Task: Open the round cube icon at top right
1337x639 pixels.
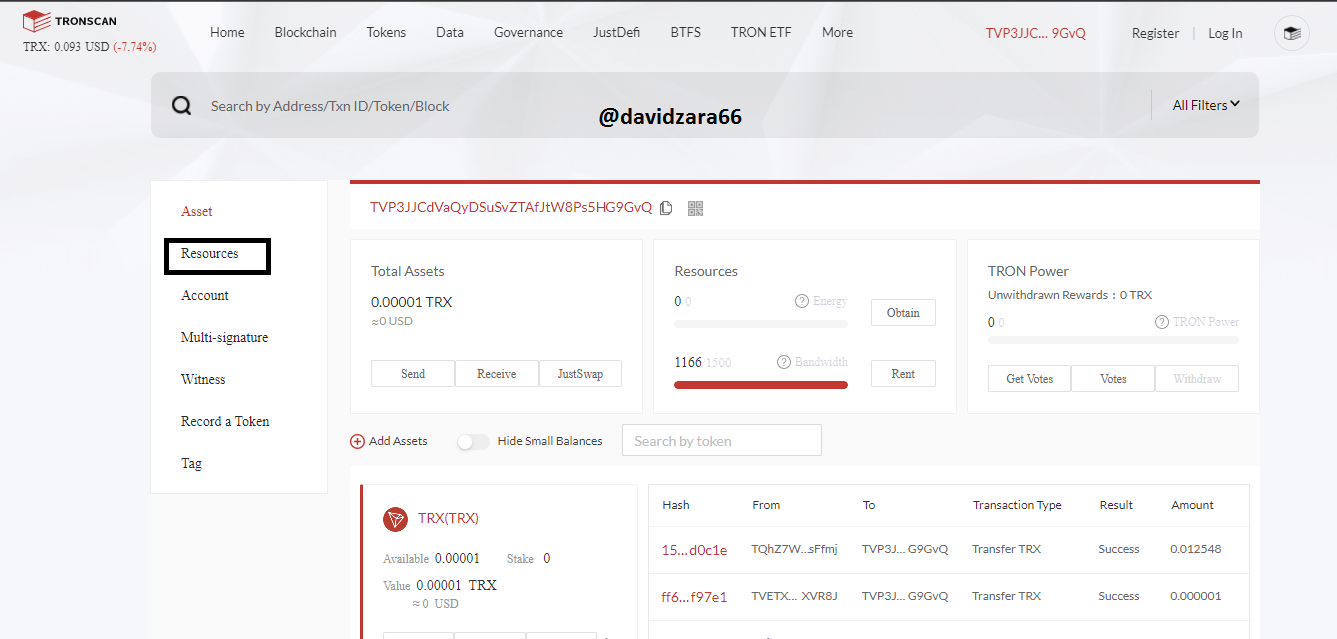Action: pos(1292,33)
